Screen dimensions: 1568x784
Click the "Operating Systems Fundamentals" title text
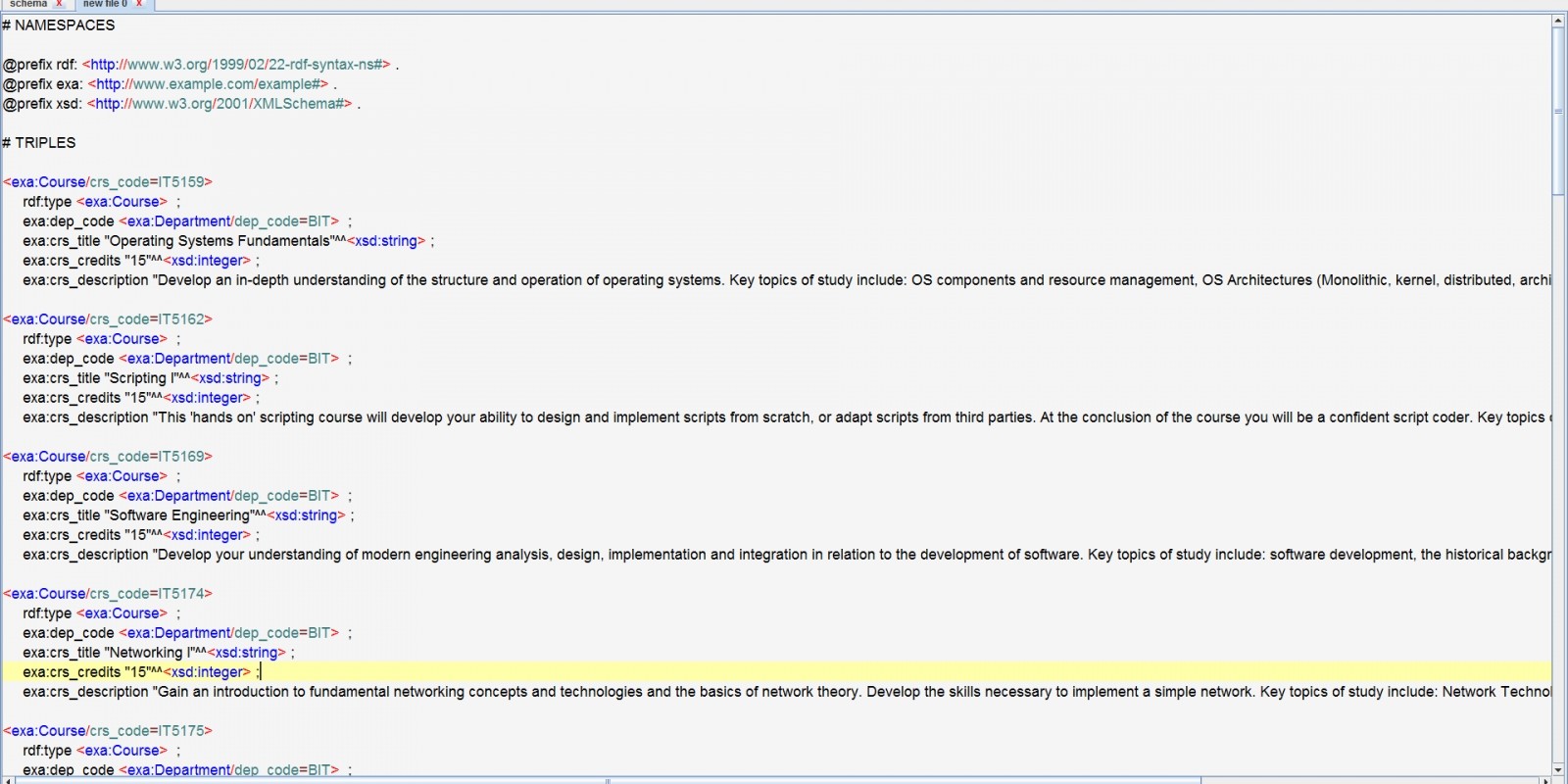(x=220, y=241)
